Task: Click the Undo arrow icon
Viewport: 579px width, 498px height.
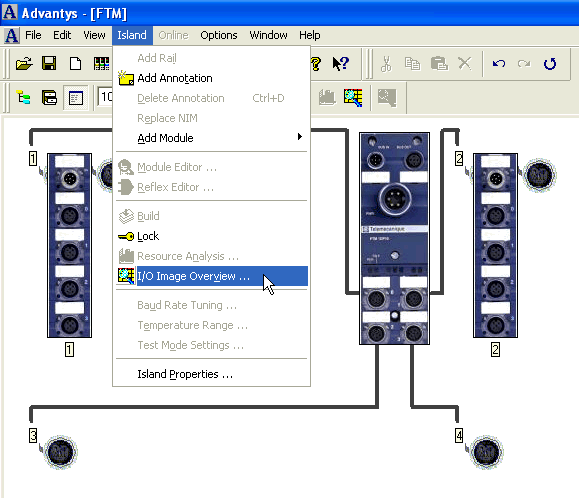Action: (499, 63)
